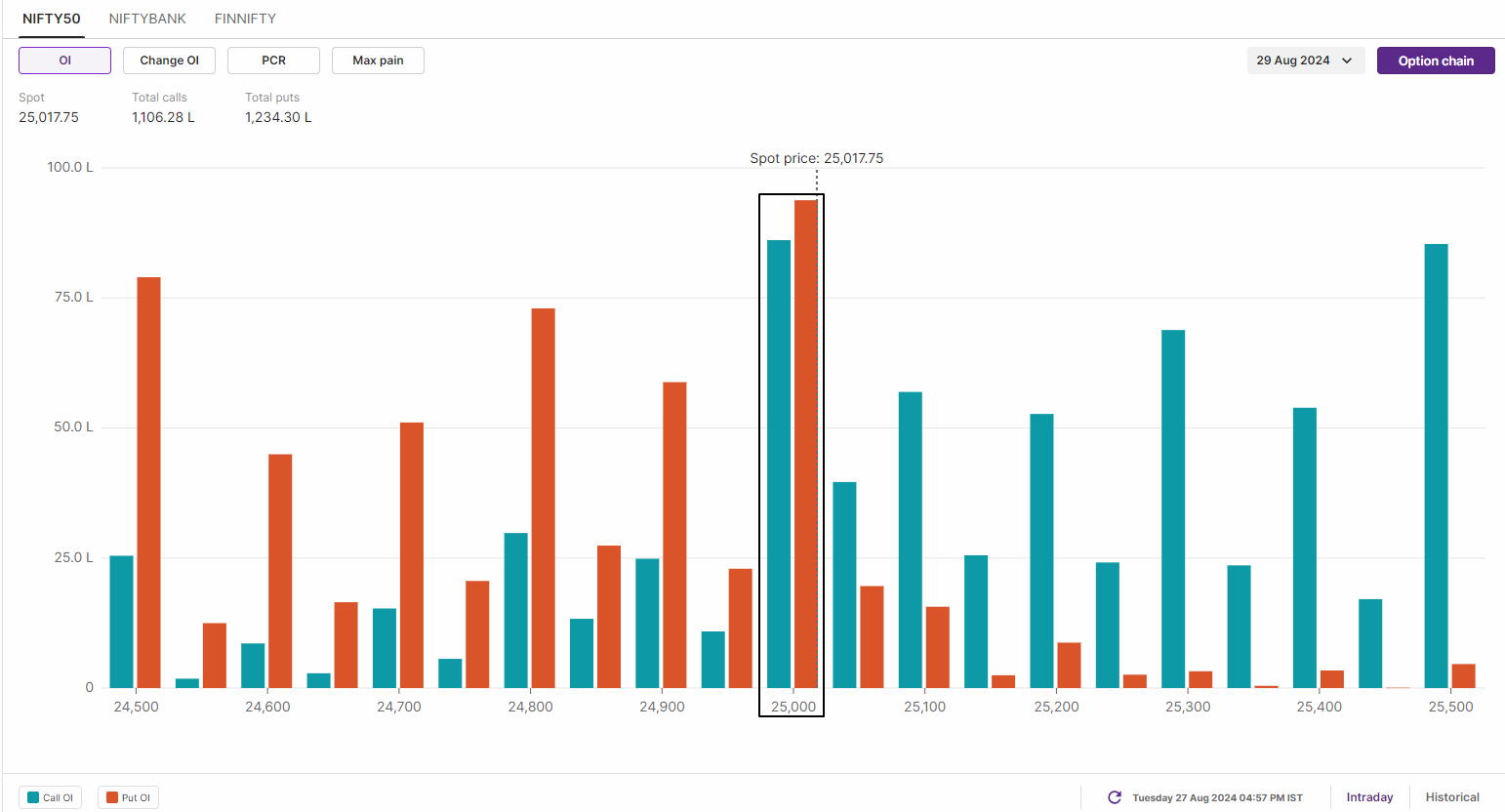Screen dimensions: 1505x812
Task: Click the 24,500 x-axis label
Action: click(x=136, y=707)
